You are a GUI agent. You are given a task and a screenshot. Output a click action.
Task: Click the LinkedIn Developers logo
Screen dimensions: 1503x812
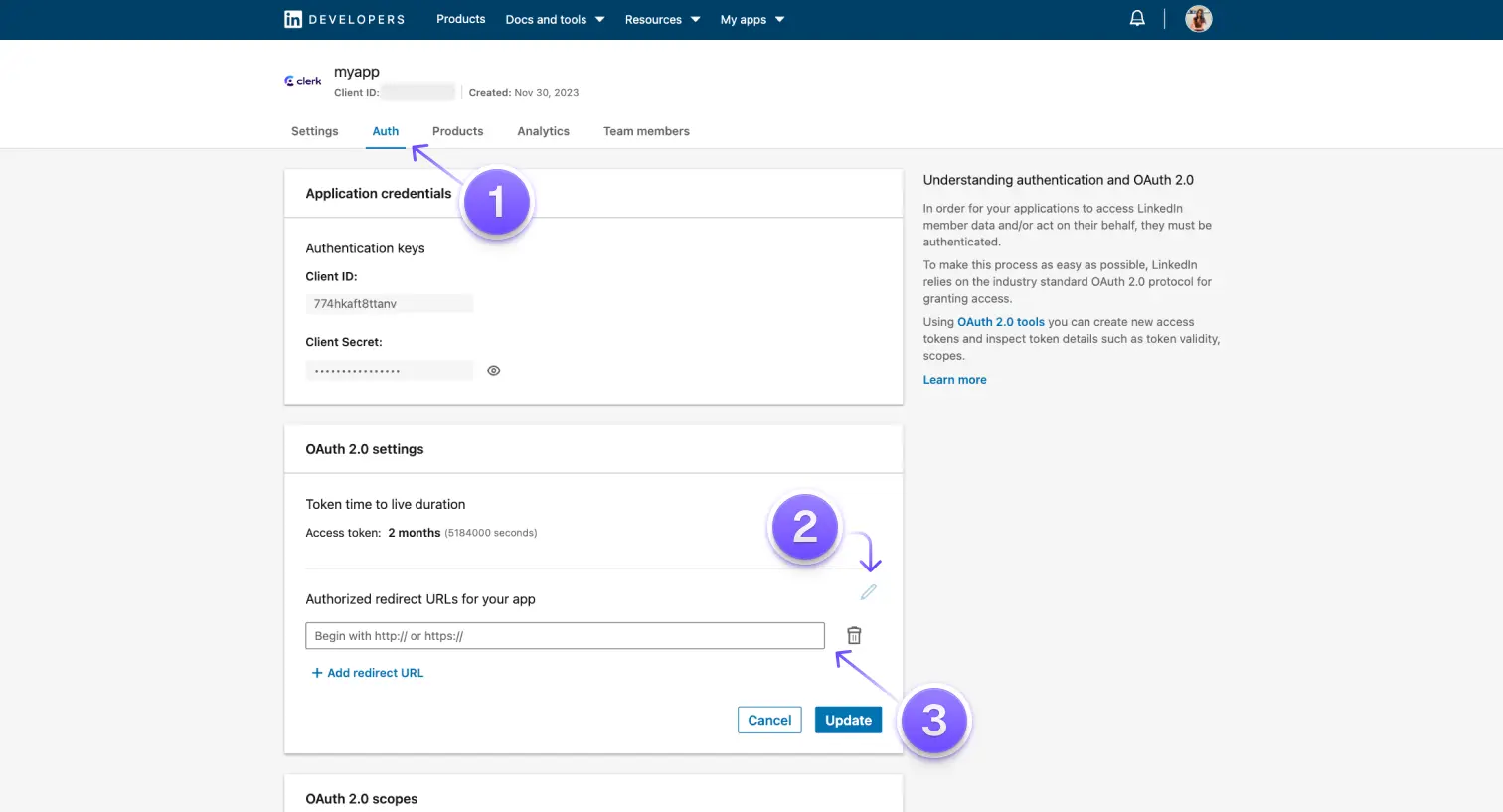343,19
